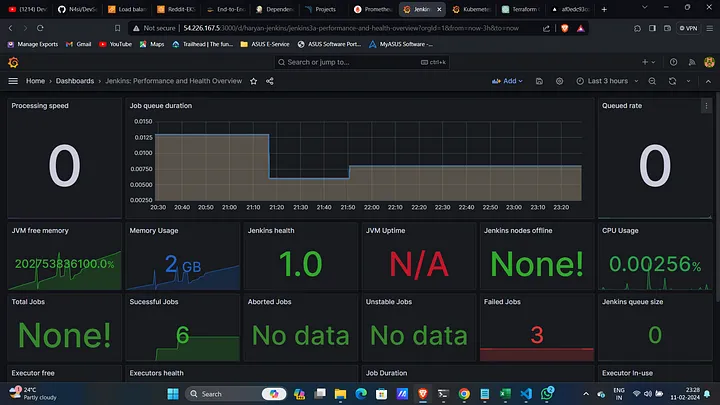Go to Home breadcrumb link
Image resolution: width=720 pixels, height=405 pixels.
[x=35, y=81]
